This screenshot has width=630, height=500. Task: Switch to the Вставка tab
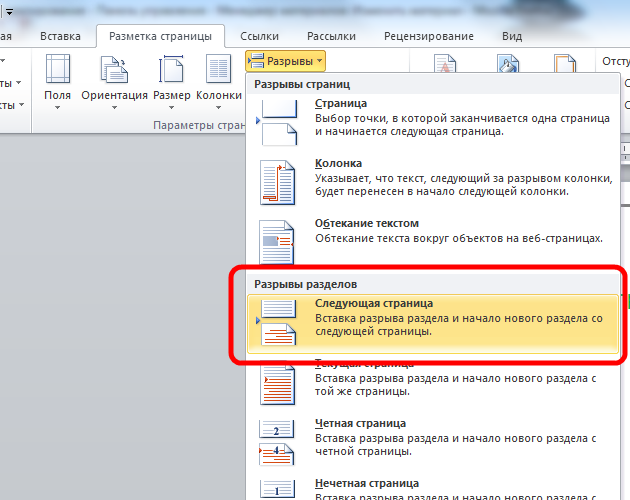60,36
